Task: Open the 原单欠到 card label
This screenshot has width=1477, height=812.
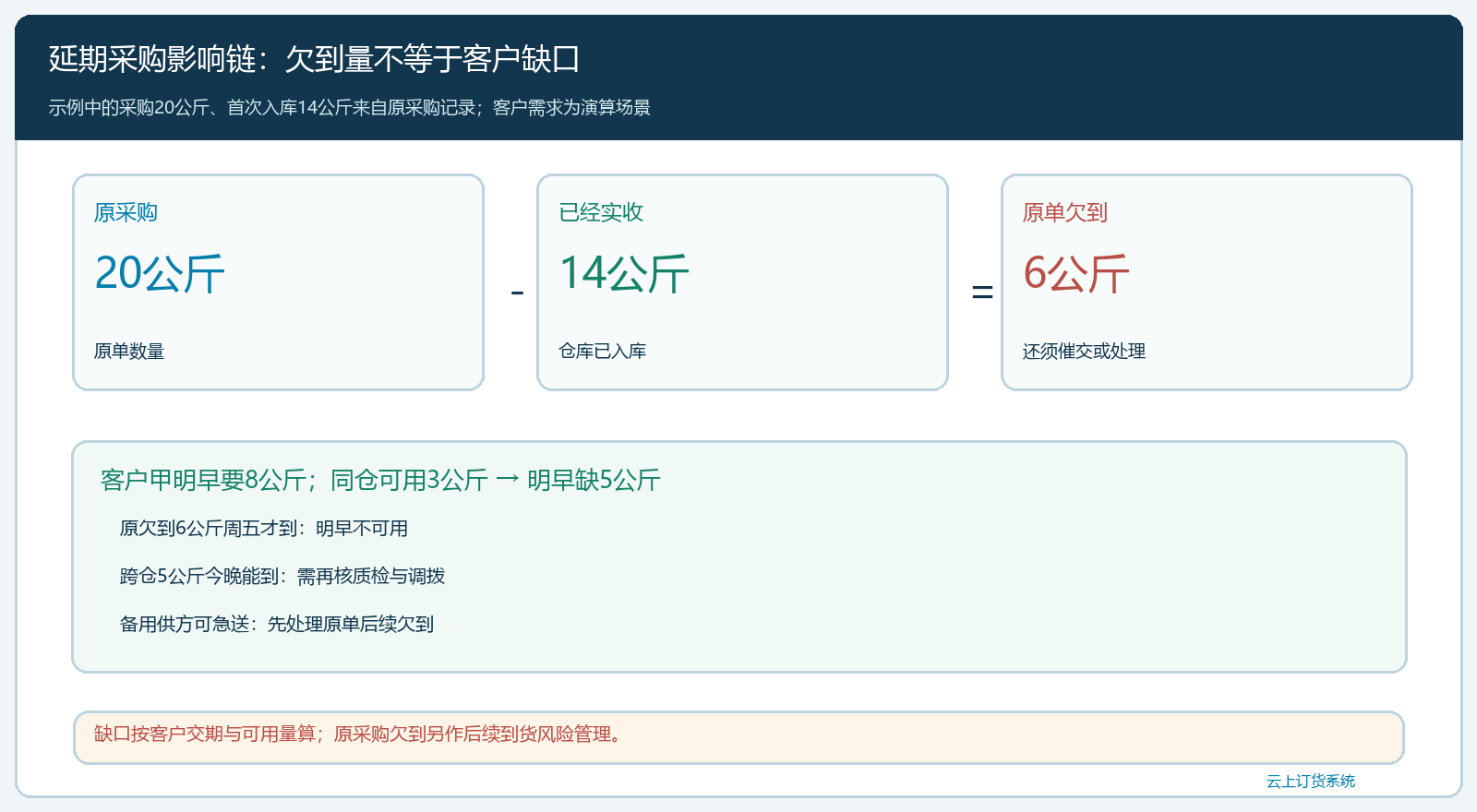Action: pyautogui.click(x=1065, y=212)
